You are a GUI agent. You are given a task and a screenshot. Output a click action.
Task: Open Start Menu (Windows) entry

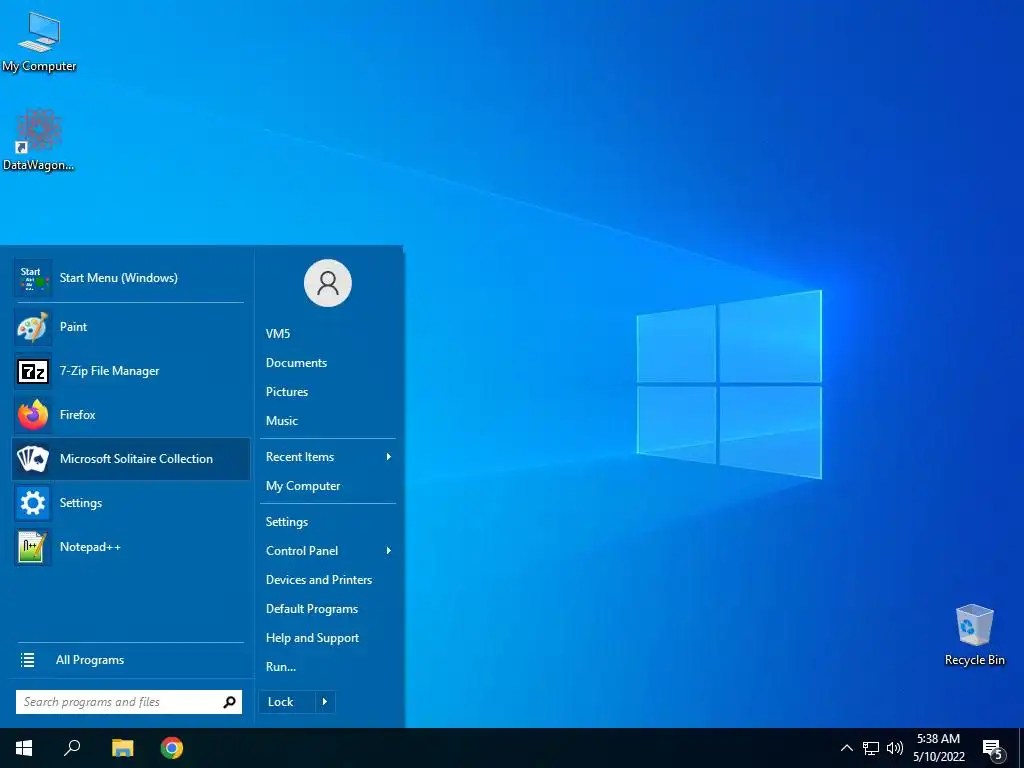click(131, 278)
